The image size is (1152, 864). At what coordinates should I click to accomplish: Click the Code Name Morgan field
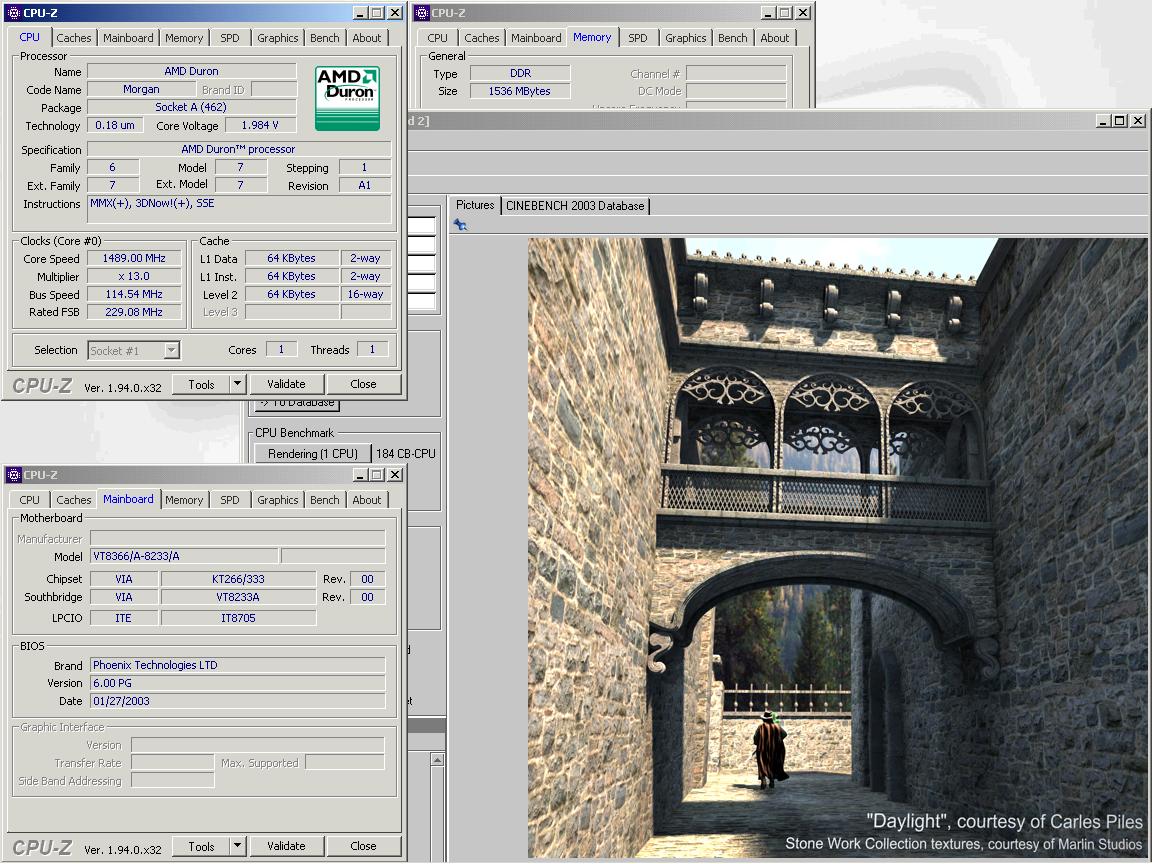pyautogui.click(x=141, y=89)
